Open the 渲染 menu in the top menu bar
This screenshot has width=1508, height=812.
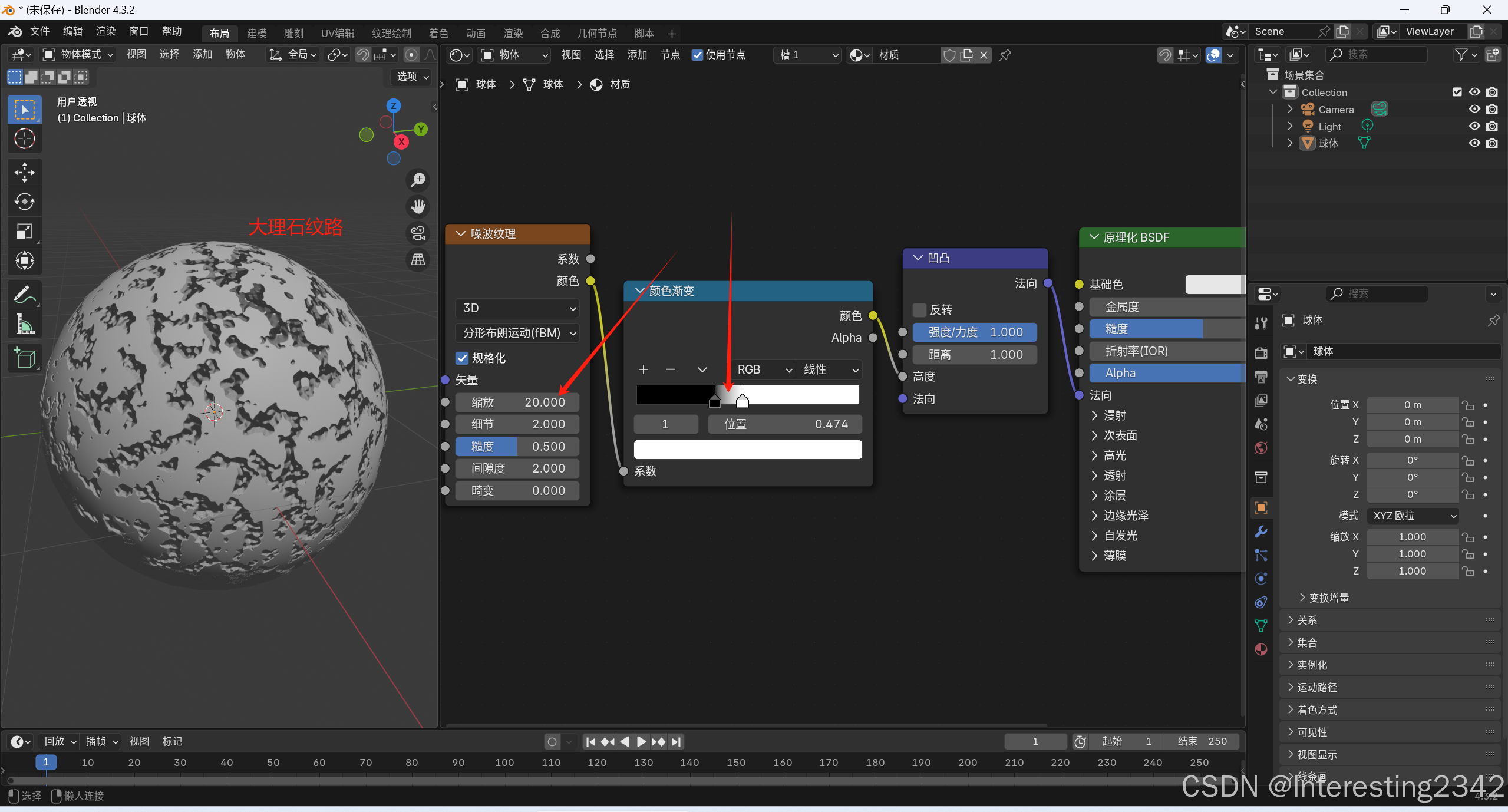point(105,31)
